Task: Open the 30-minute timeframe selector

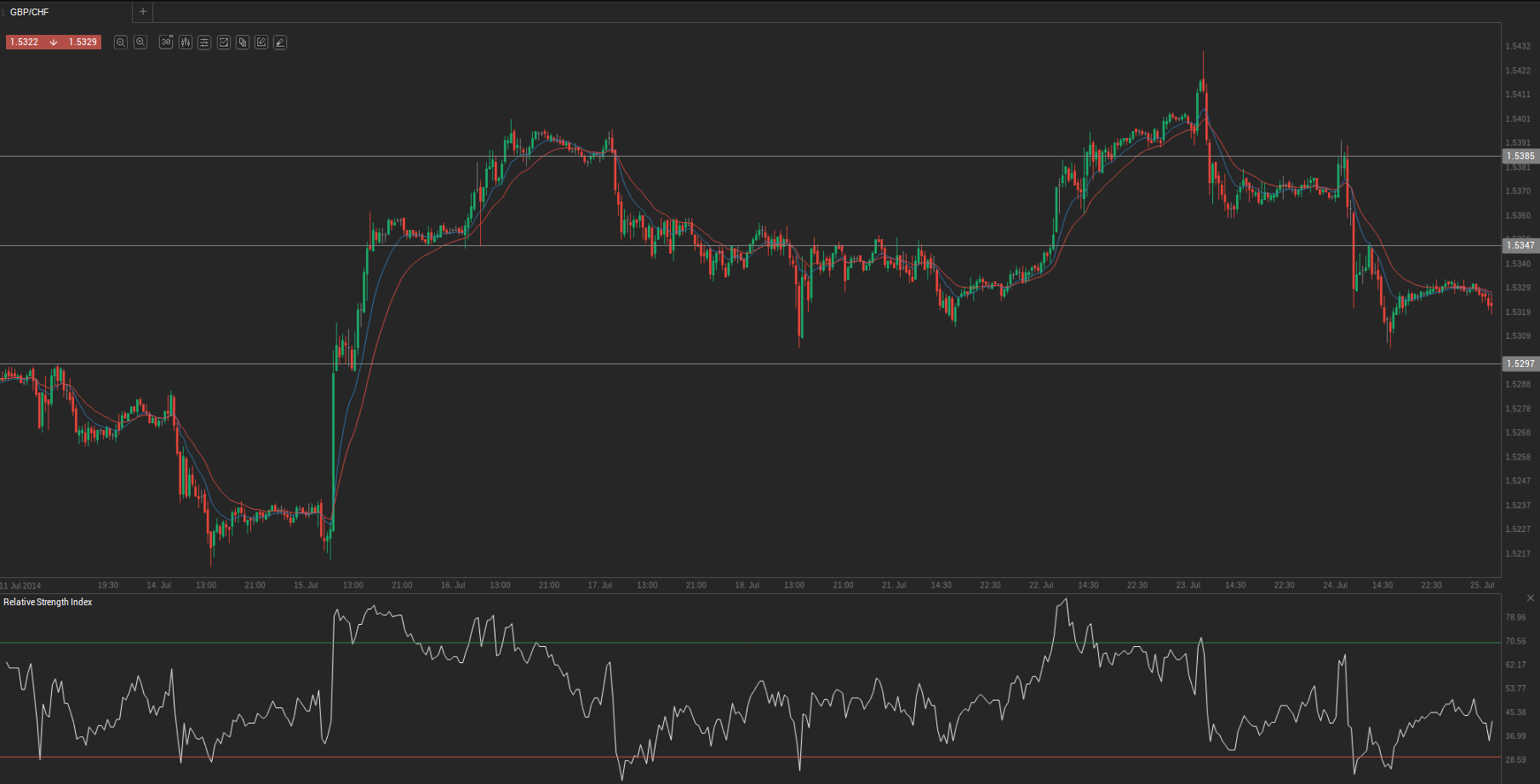Action: pos(166,43)
